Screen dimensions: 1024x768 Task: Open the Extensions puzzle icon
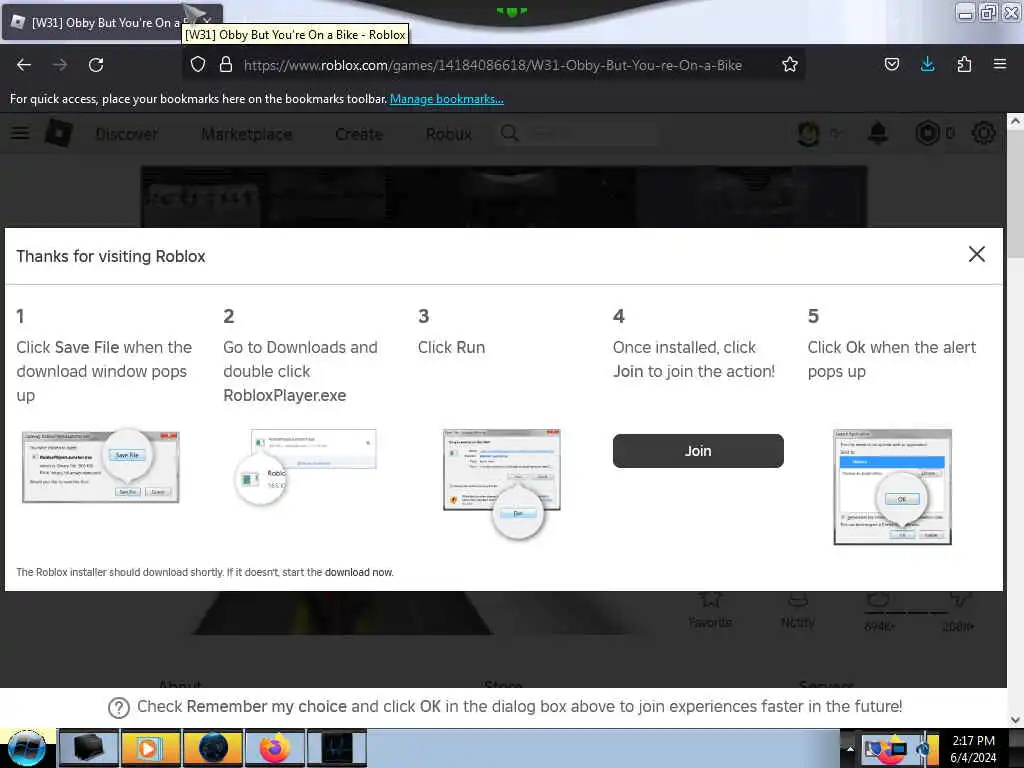(964, 65)
